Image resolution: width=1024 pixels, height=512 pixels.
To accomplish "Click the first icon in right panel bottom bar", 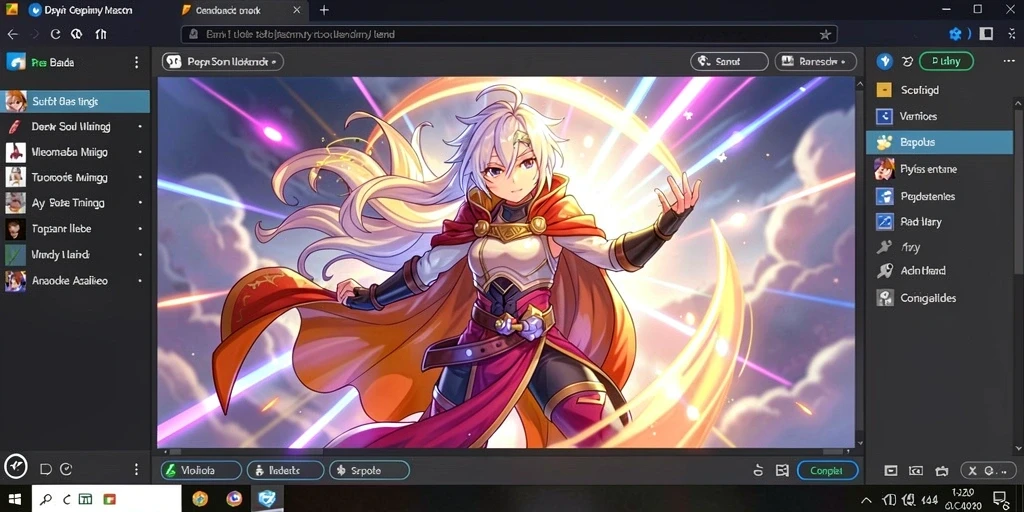I will point(891,470).
